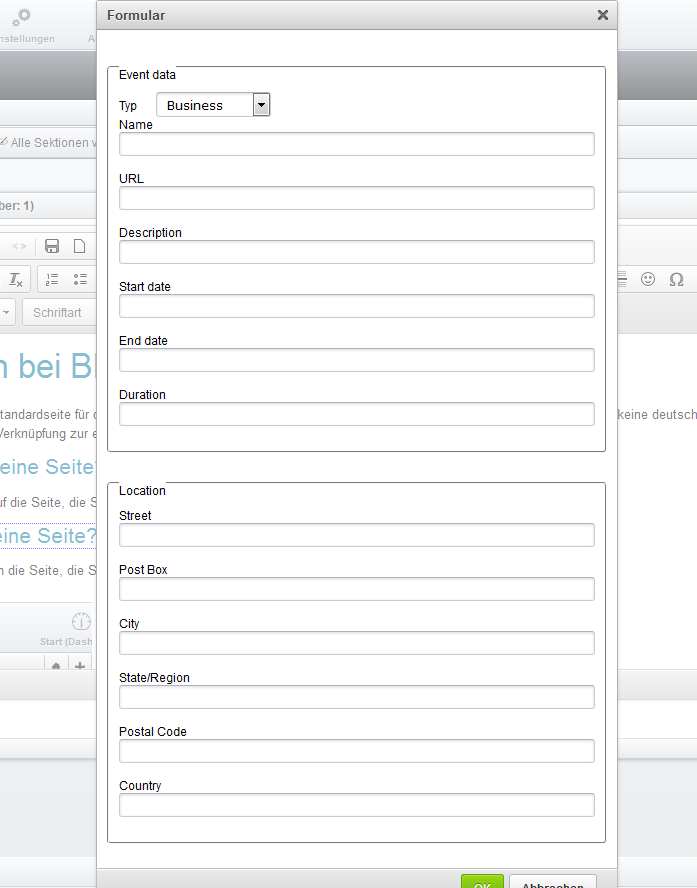The height and width of the screenshot is (888, 697).
Task: Focus the Description input box
Action: [x=356, y=252]
